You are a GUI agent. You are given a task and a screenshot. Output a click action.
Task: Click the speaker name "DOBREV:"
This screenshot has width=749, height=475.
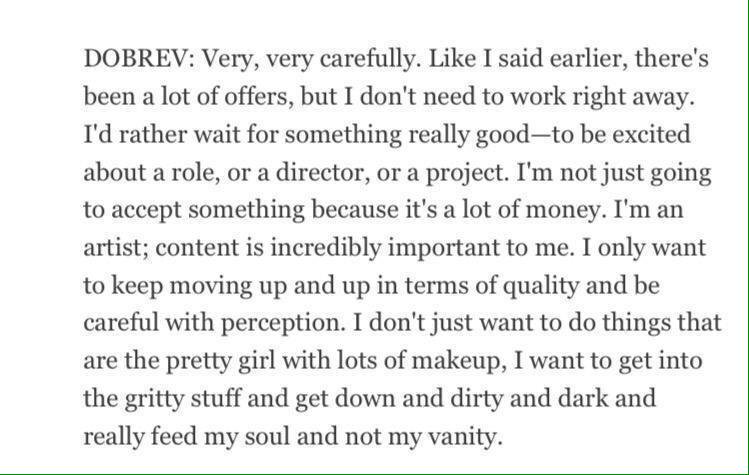pos(139,59)
